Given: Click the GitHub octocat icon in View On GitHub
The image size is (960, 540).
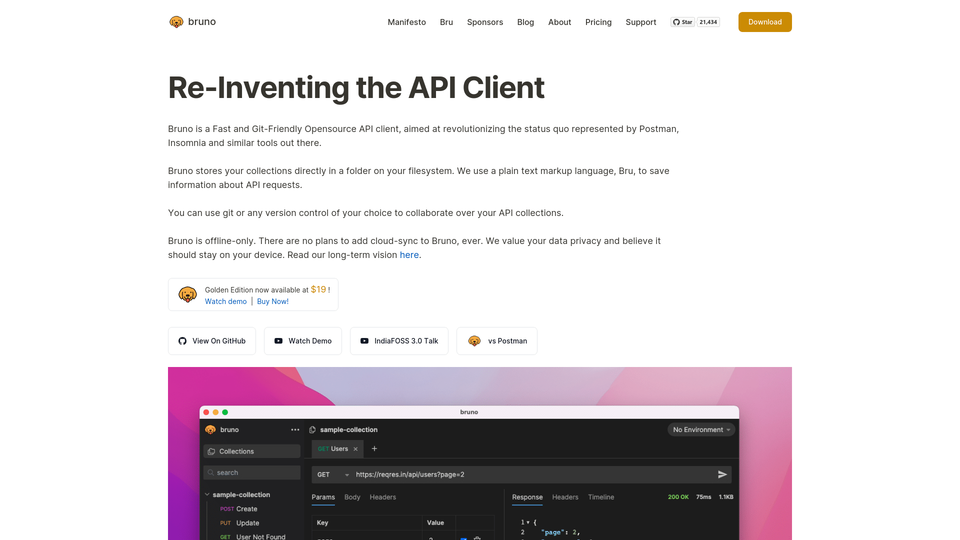Looking at the screenshot, I should [x=182, y=341].
